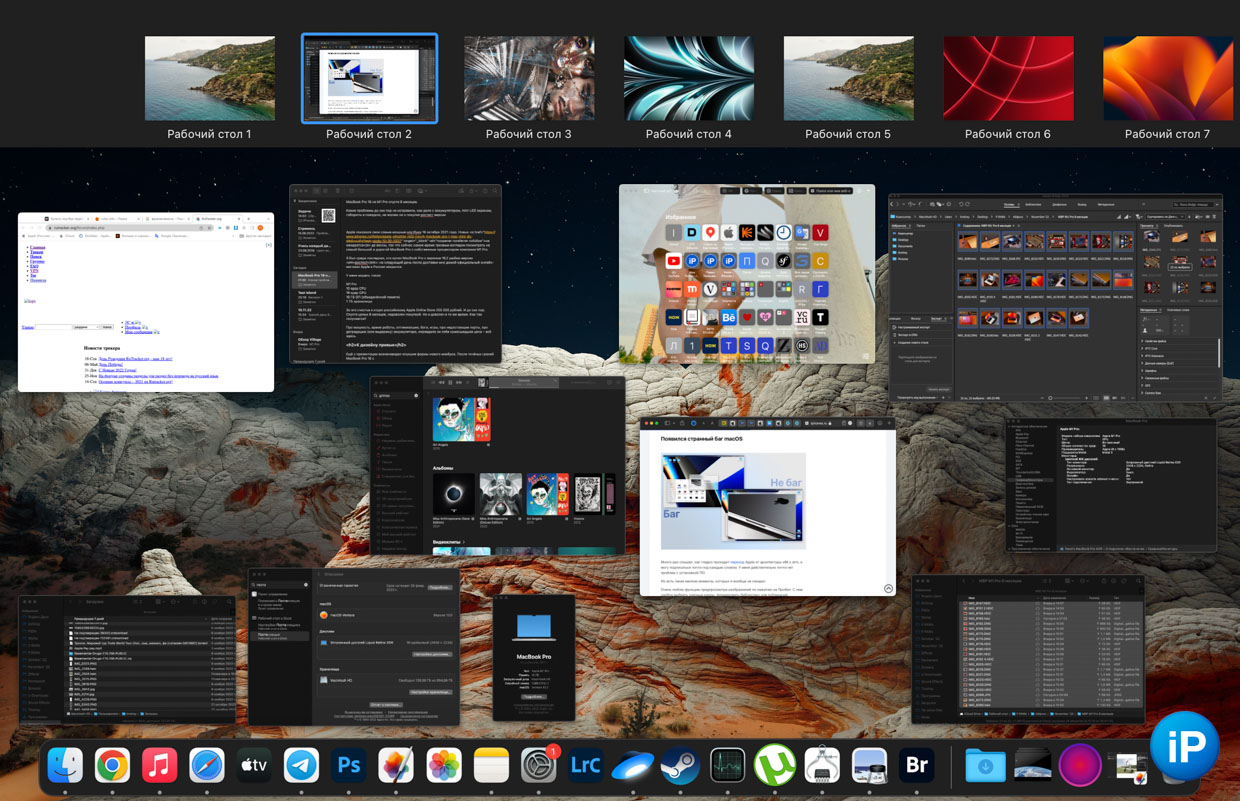
Task: Focus the Music app window with albums
Action: click(x=497, y=465)
